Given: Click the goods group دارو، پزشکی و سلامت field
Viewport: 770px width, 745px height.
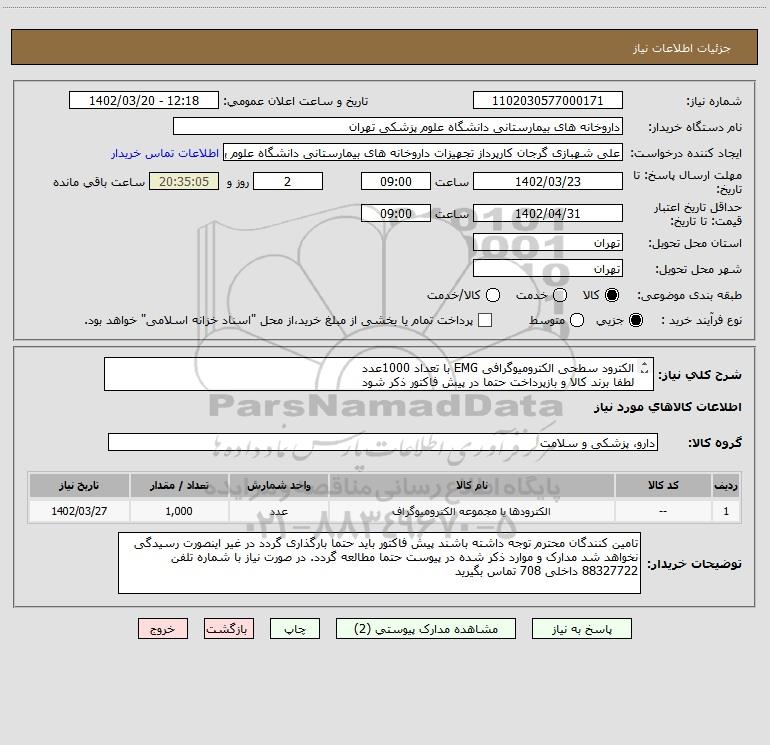Looking at the screenshot, I should pyautogui.click(x=383, y=442).
